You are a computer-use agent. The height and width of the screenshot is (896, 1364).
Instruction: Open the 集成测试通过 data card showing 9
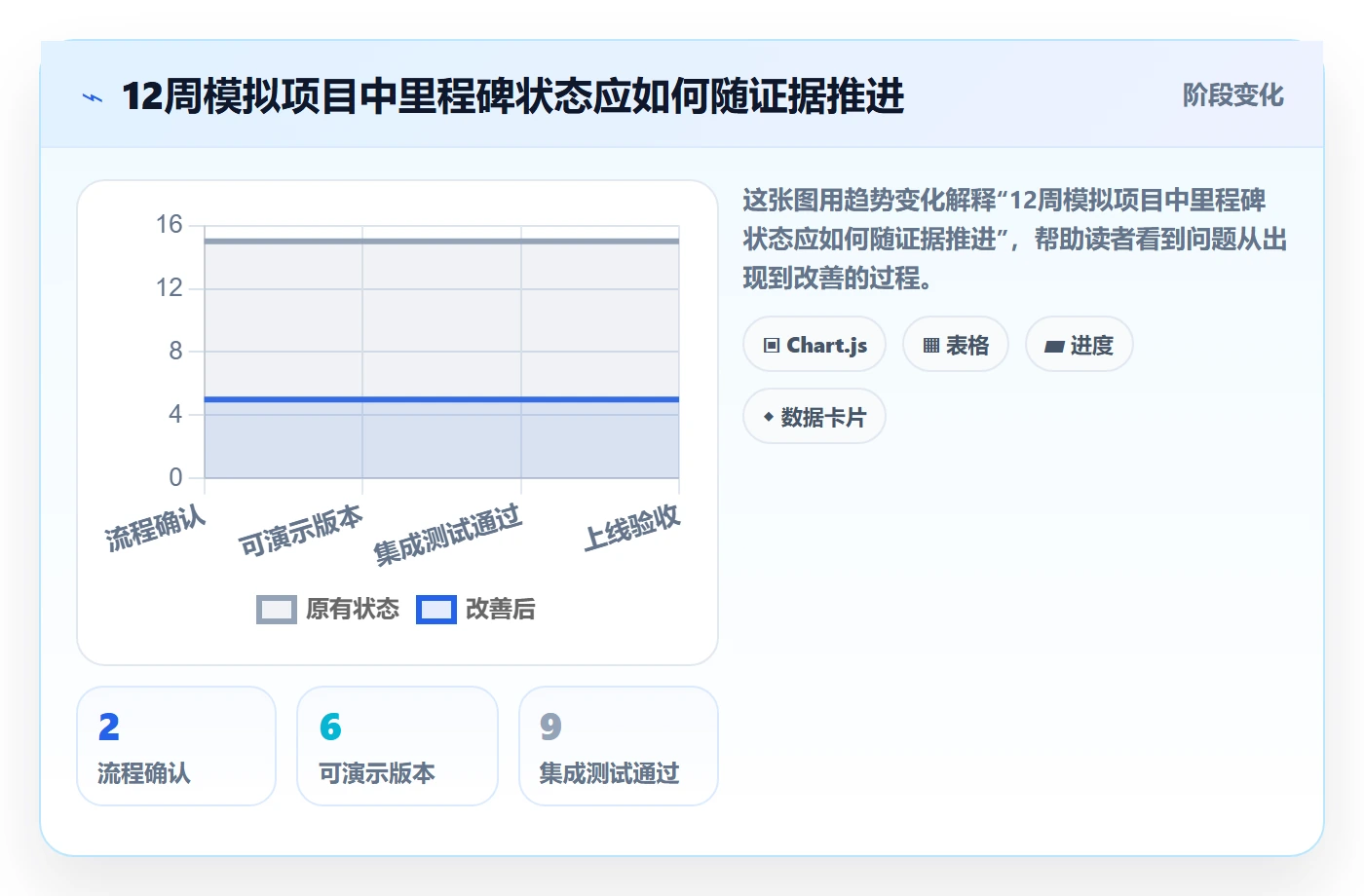(x=619, y=746)
